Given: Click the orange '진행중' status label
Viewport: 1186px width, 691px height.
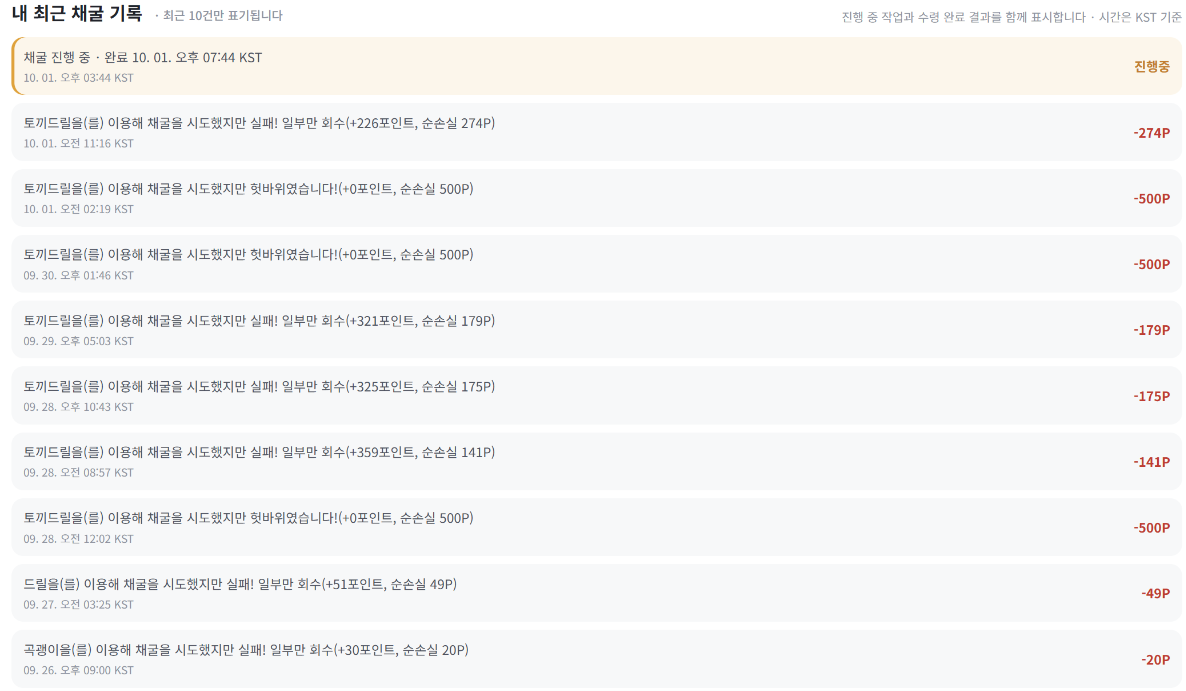Looking at the screenshot, I should (x=1151, y=67).
